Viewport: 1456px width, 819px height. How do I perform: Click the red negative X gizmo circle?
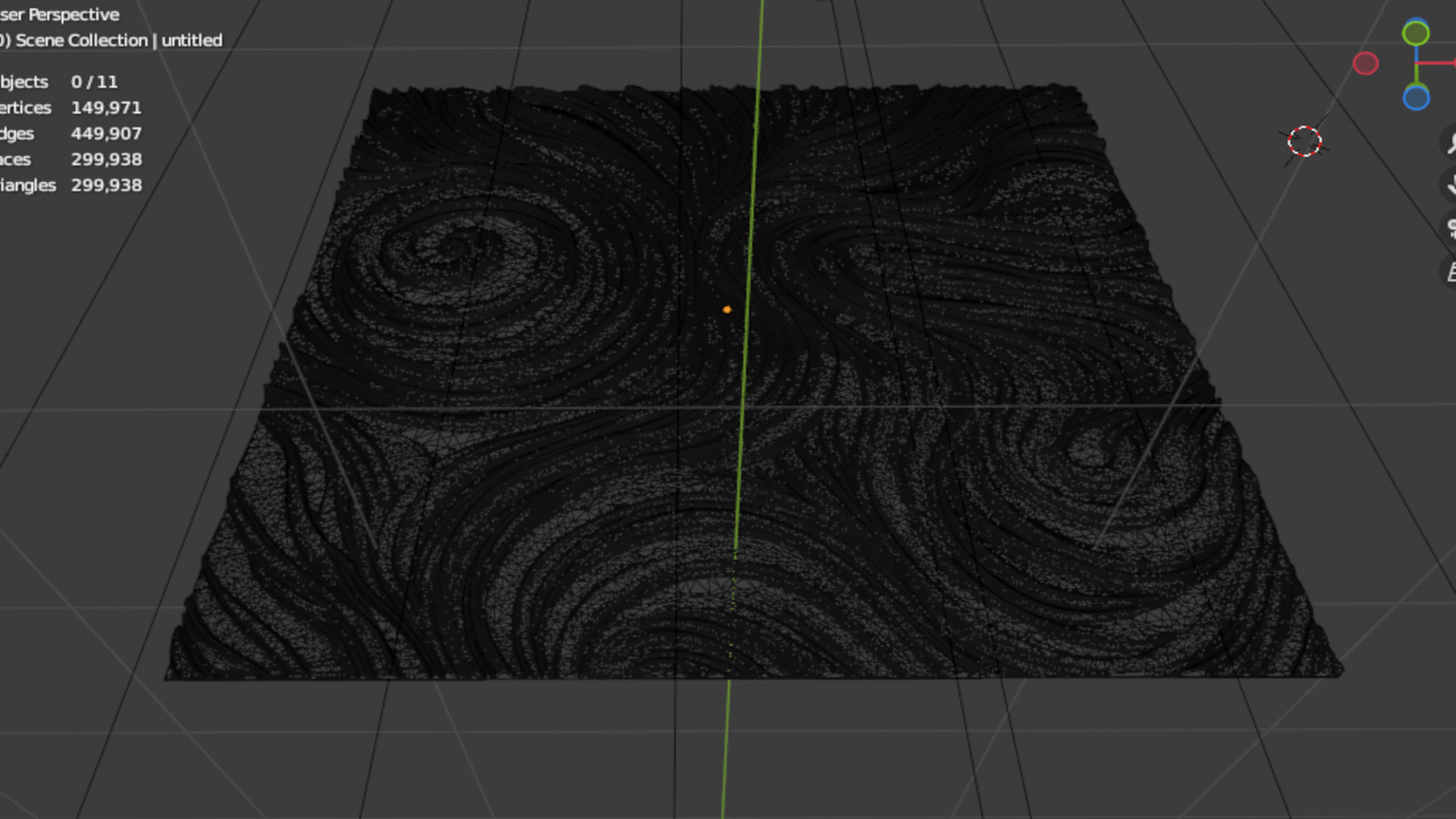(x=1365, y=64)
